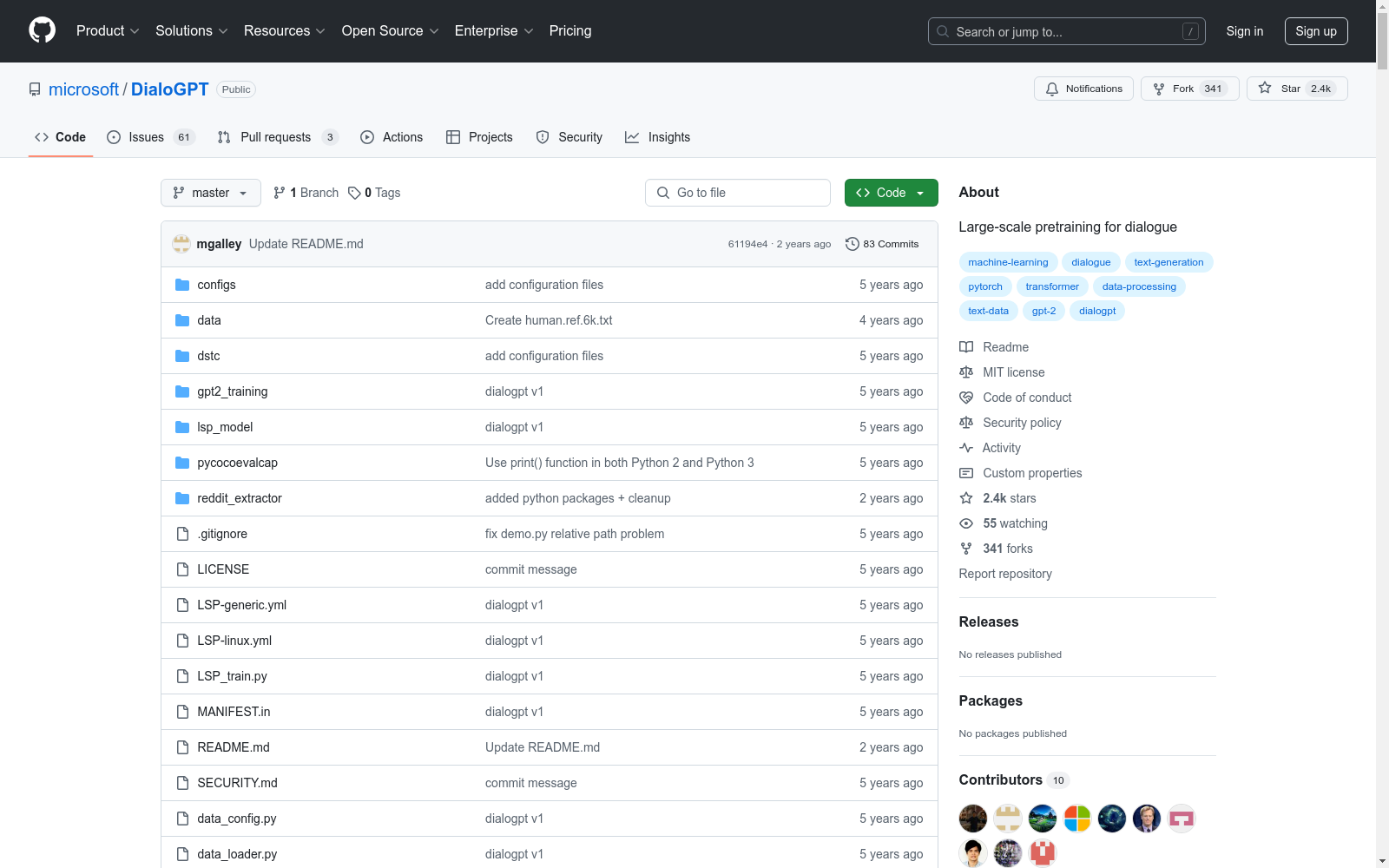
Task: Open the green Code dropdown button
Action: [891, 193]
